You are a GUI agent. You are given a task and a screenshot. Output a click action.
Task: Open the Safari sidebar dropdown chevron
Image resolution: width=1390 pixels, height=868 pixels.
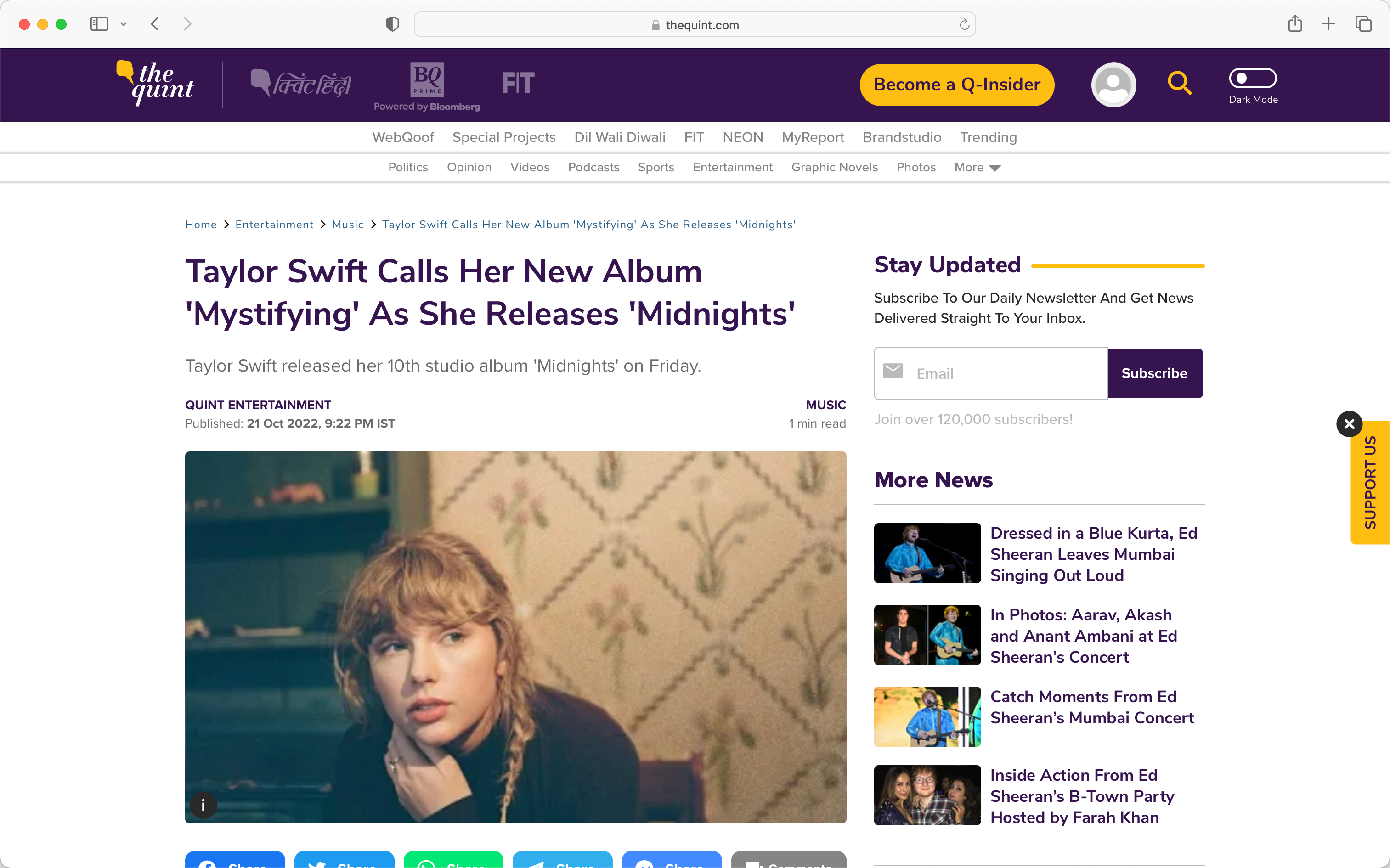click(x=124, y=24)
